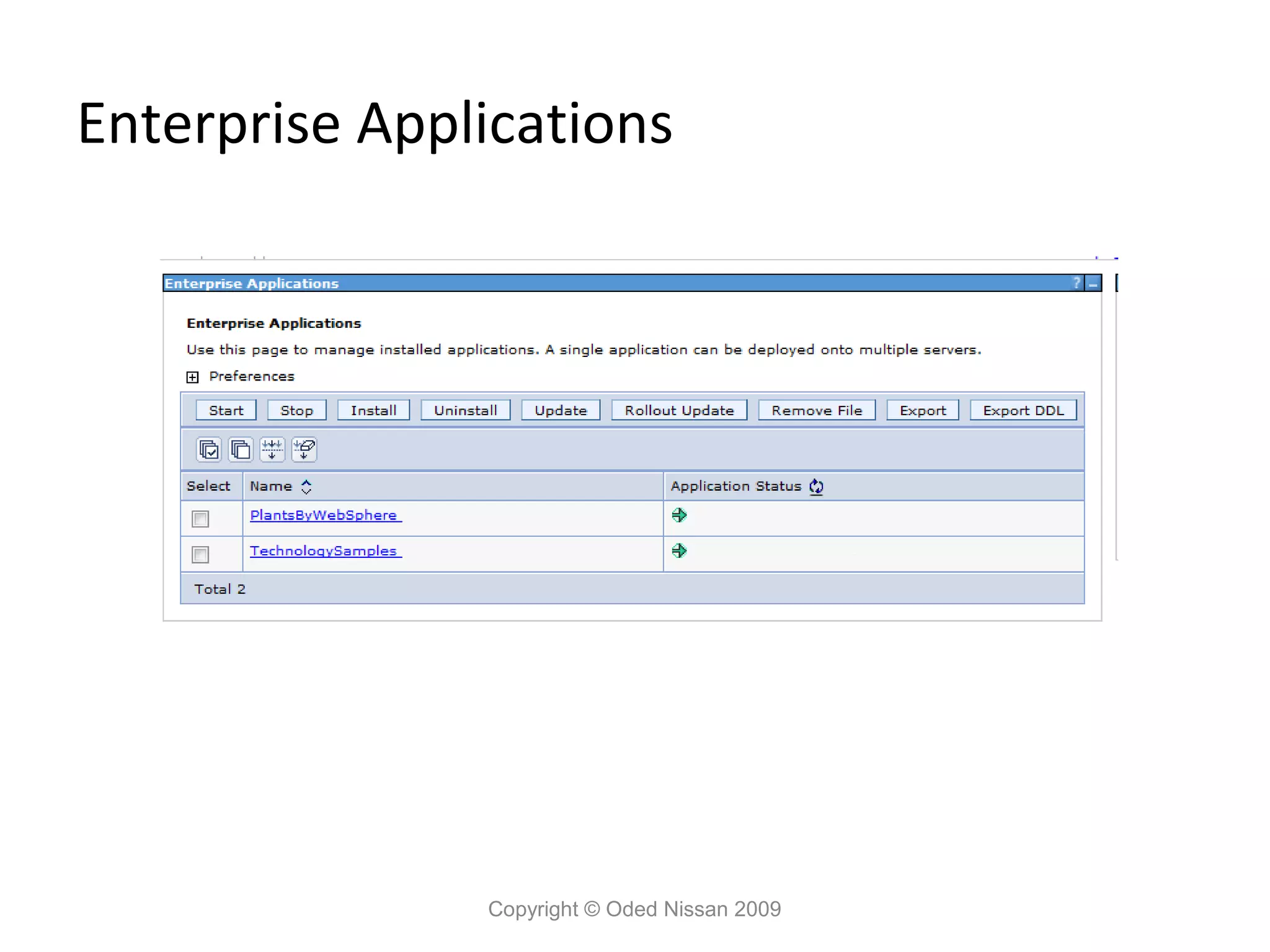Viewport: 1270px width, 952px height.
Task: Click the Uninstall button
Action: click(465, 410)
